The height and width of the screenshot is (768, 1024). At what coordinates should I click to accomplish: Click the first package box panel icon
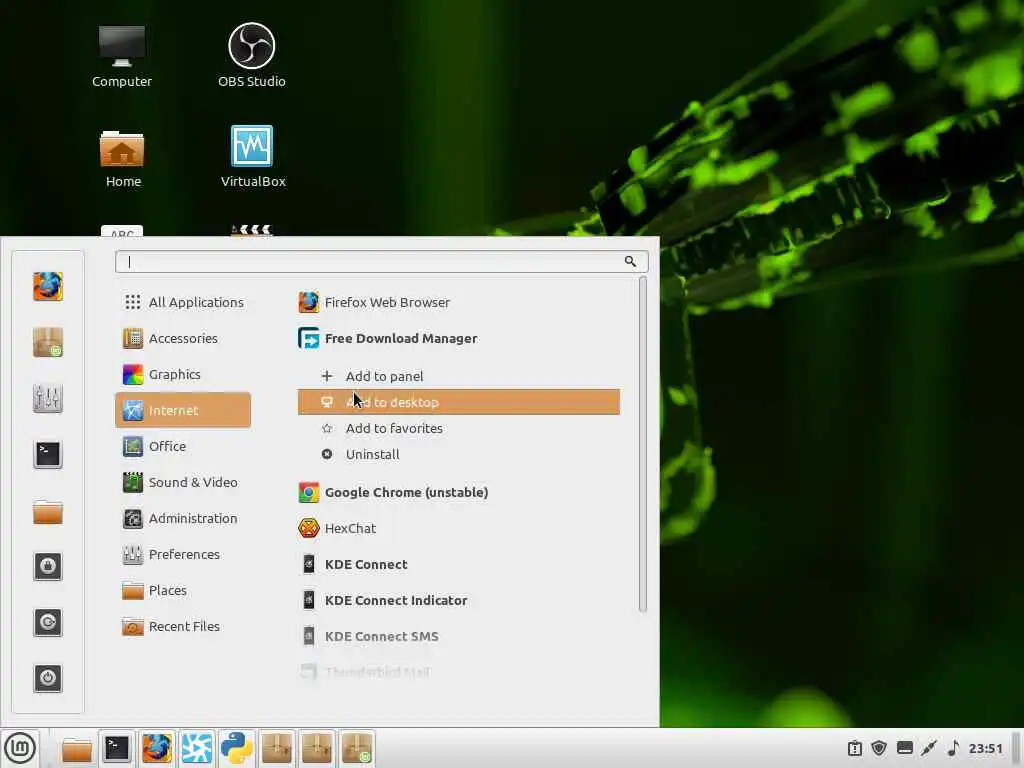(x=277, y=748)
